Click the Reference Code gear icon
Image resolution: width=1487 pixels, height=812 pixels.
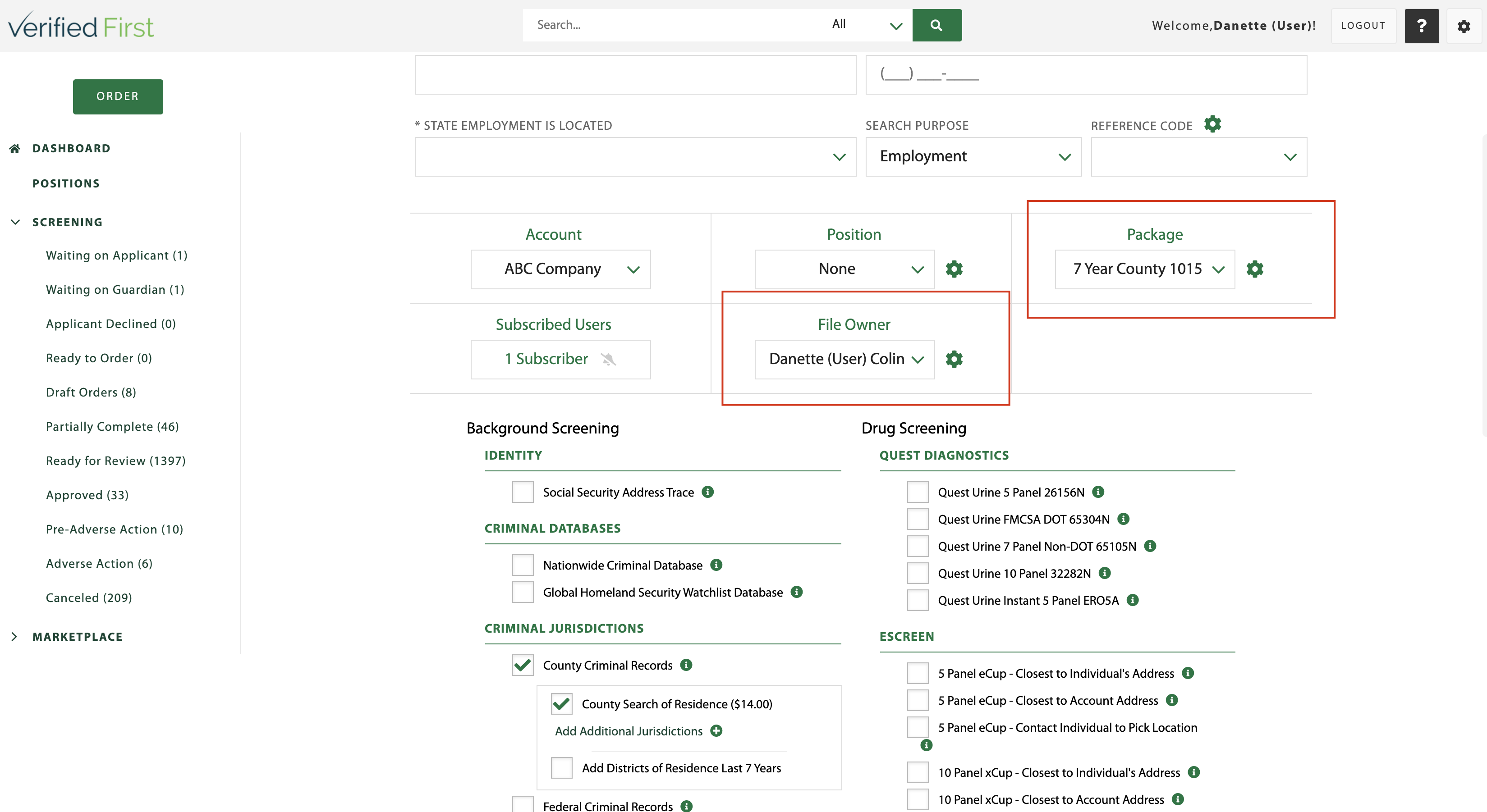coord(1212,124)
